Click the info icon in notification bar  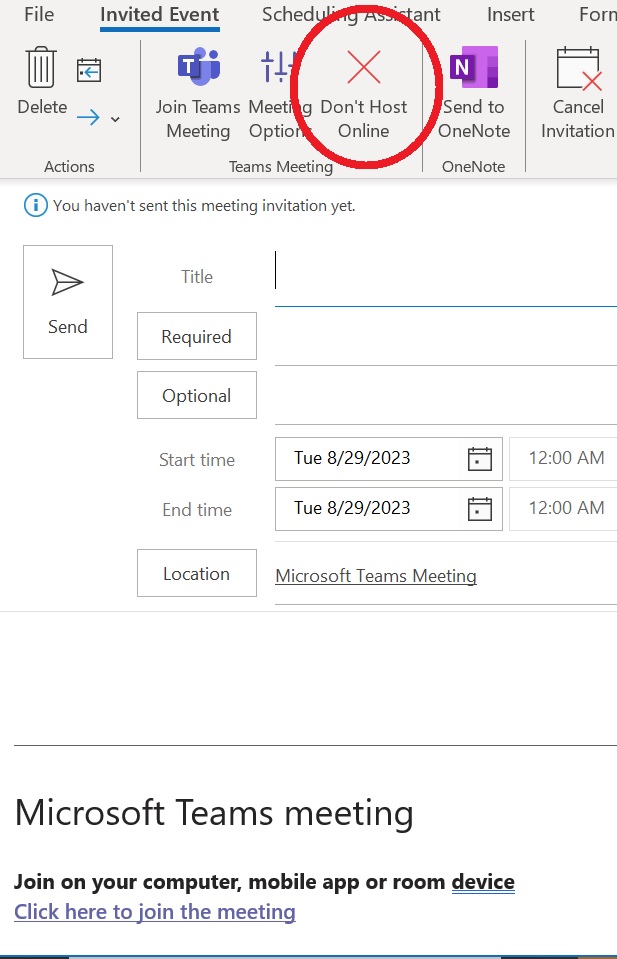35,206
